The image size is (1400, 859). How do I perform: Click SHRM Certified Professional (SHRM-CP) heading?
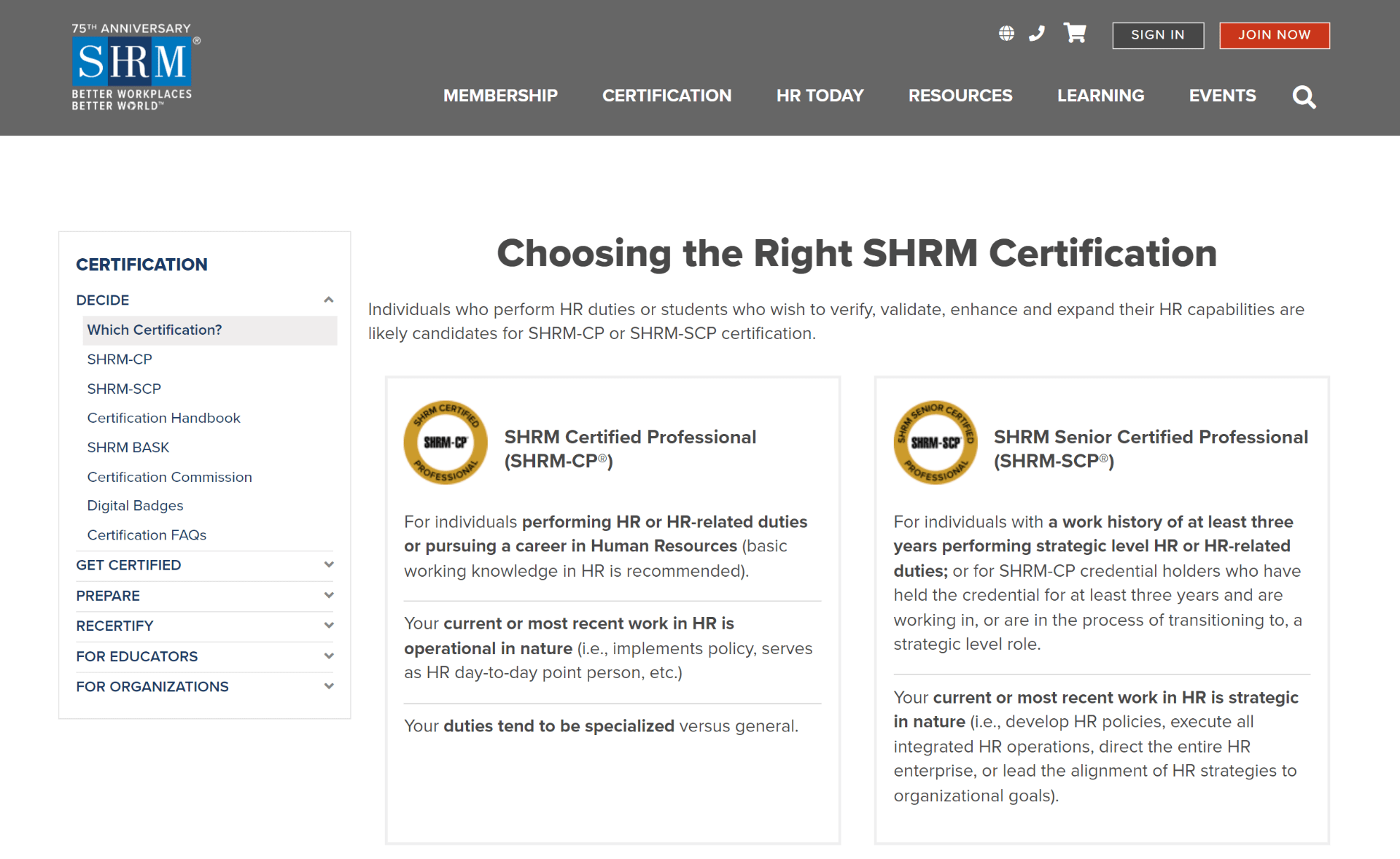point(630,448)
